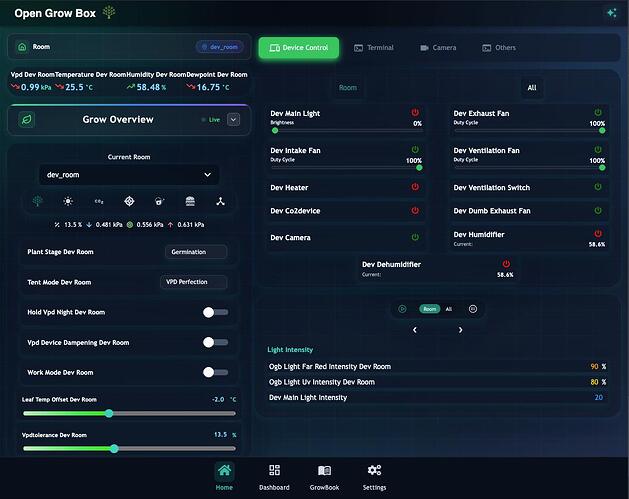Toggle power for Dev Exhaust Fan
Screen dimensions: 629x499
tap(598, 112)
